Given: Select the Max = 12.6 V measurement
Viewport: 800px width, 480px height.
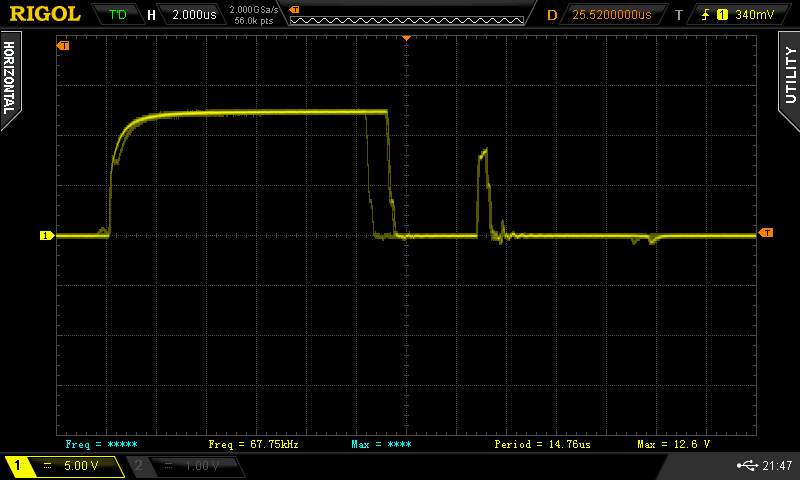Looking at the screenshot, I should [673, 443].
